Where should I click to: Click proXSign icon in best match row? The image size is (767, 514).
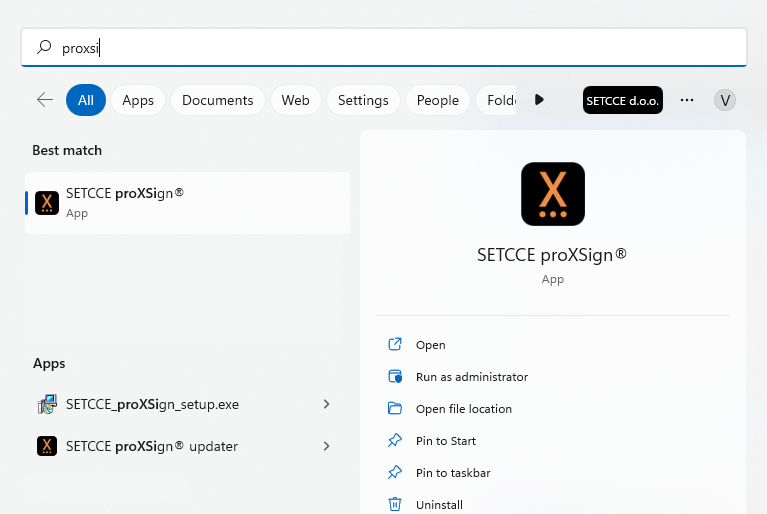coord(47,202)
